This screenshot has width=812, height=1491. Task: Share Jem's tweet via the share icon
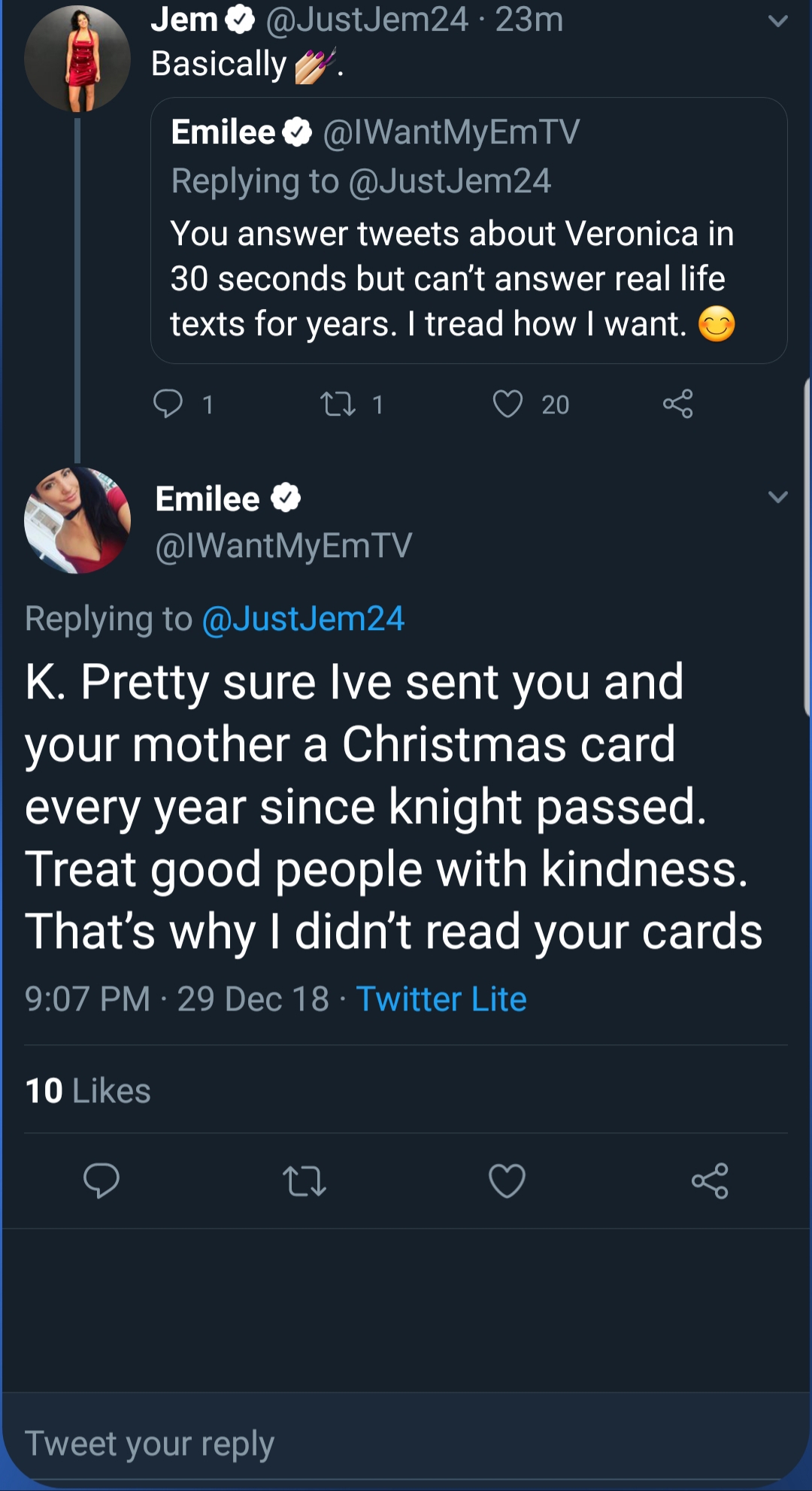(x=677, y=404)
